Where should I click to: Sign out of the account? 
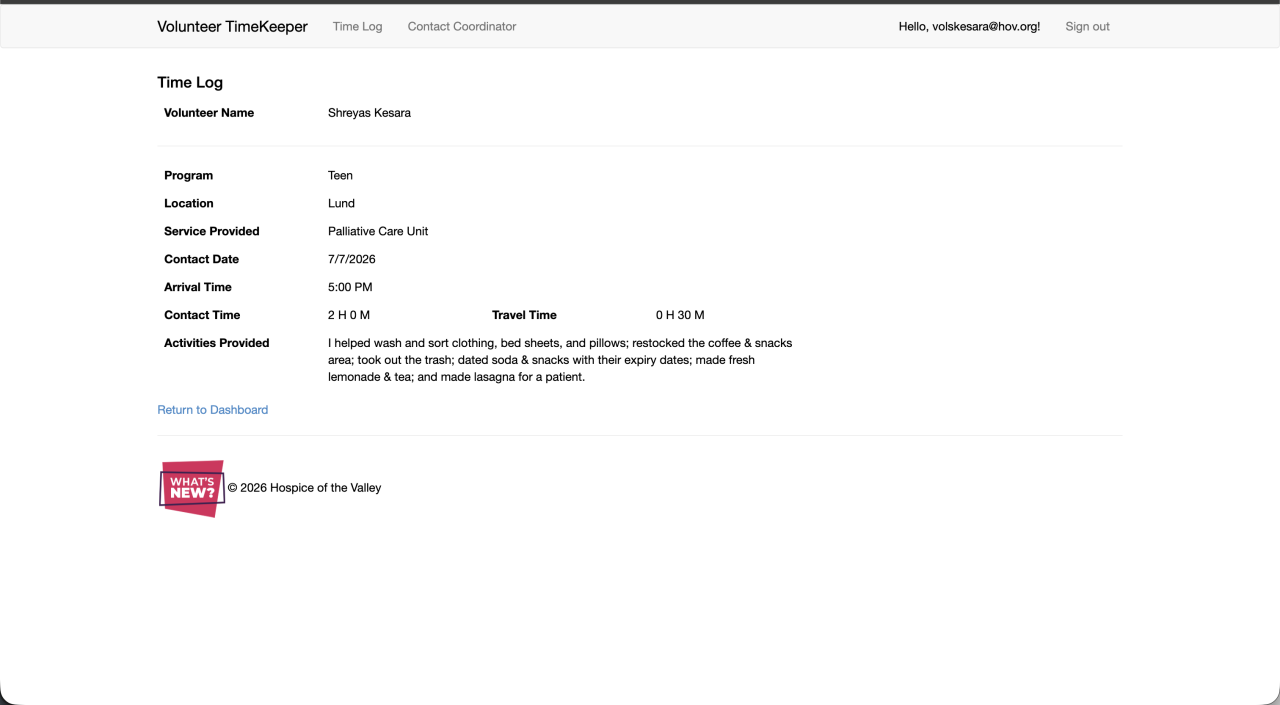(x=1087, y=27)
